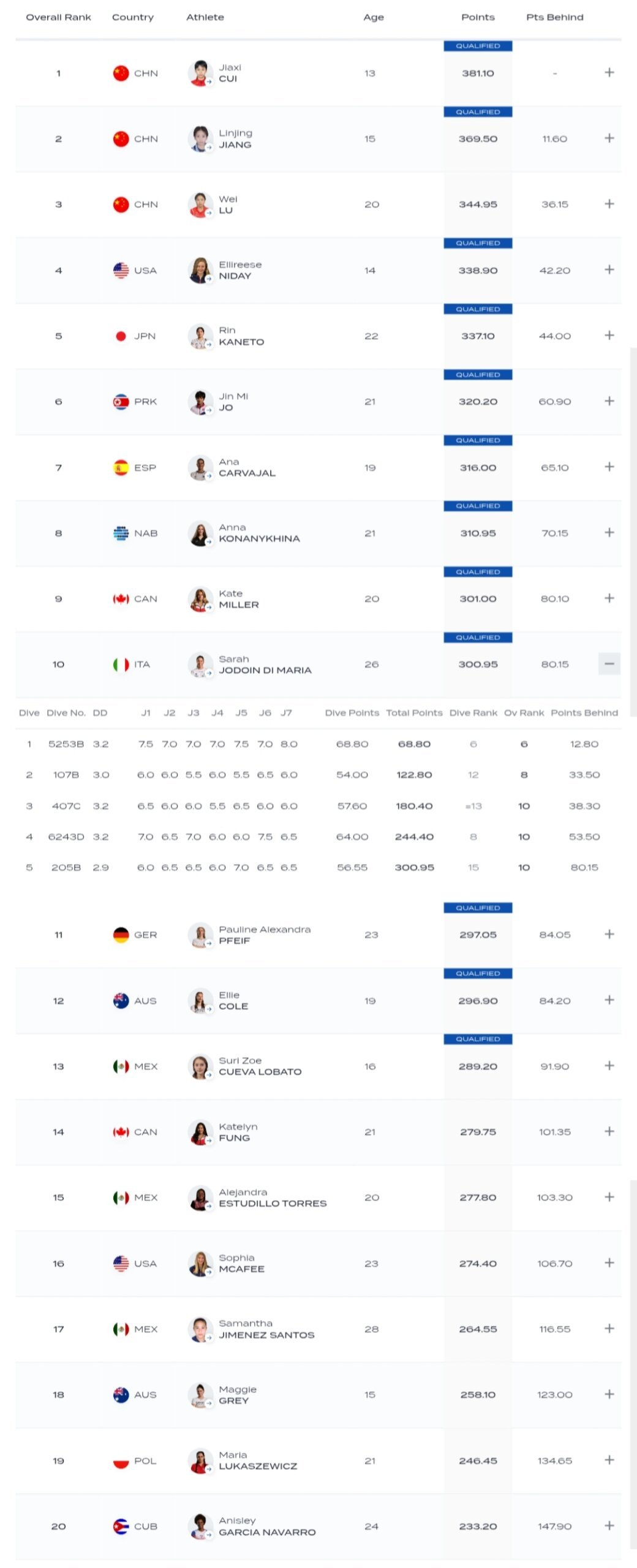637x1568 pixels.
Task: Sort by the Points column header
Action: [x=478, y=17]
